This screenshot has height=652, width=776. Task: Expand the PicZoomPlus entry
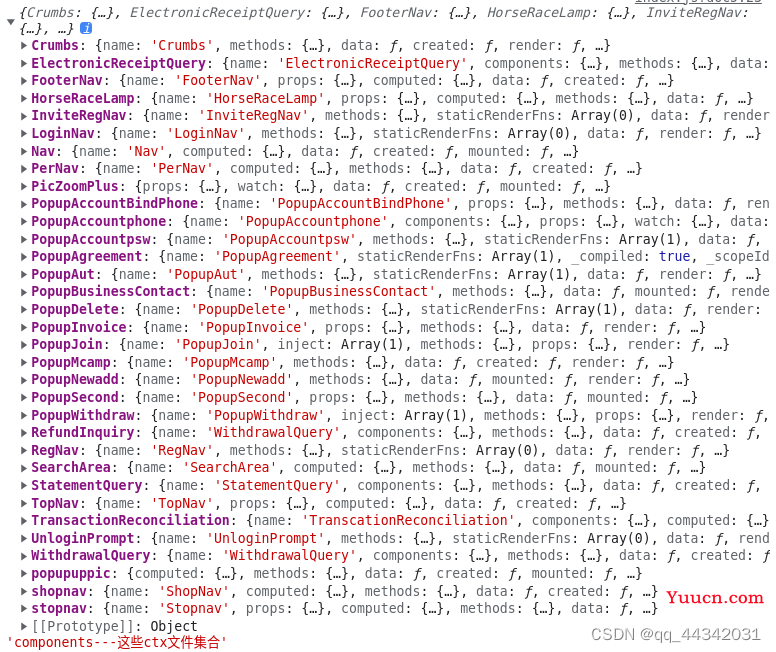pyautogui.click(x=24, y=187)
